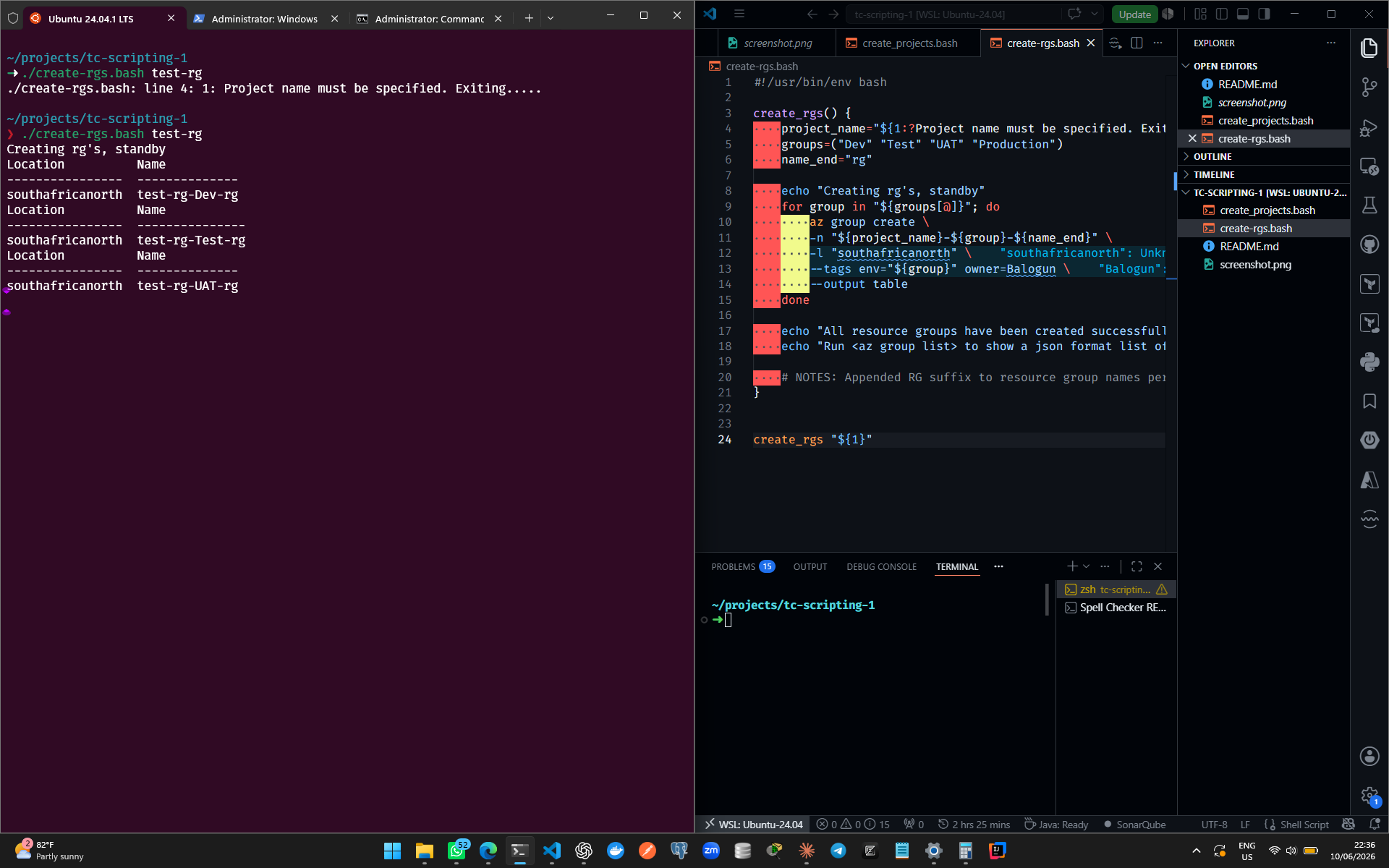
Task: Open the Problems panel tab
Action: 742,566
